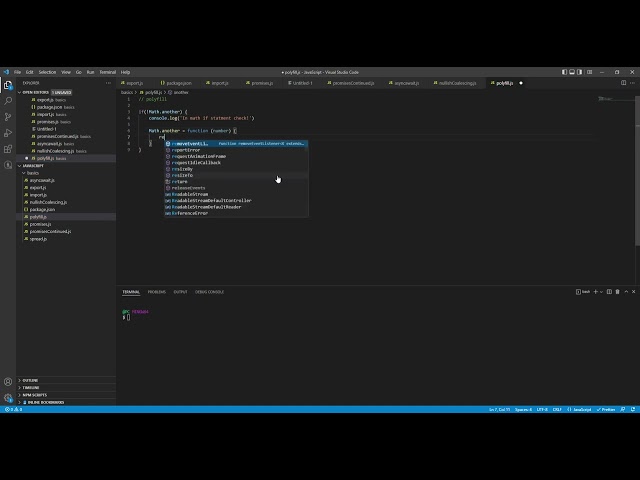Click the feedback icon in status bar
640x480 pixels.
(622, 409)
